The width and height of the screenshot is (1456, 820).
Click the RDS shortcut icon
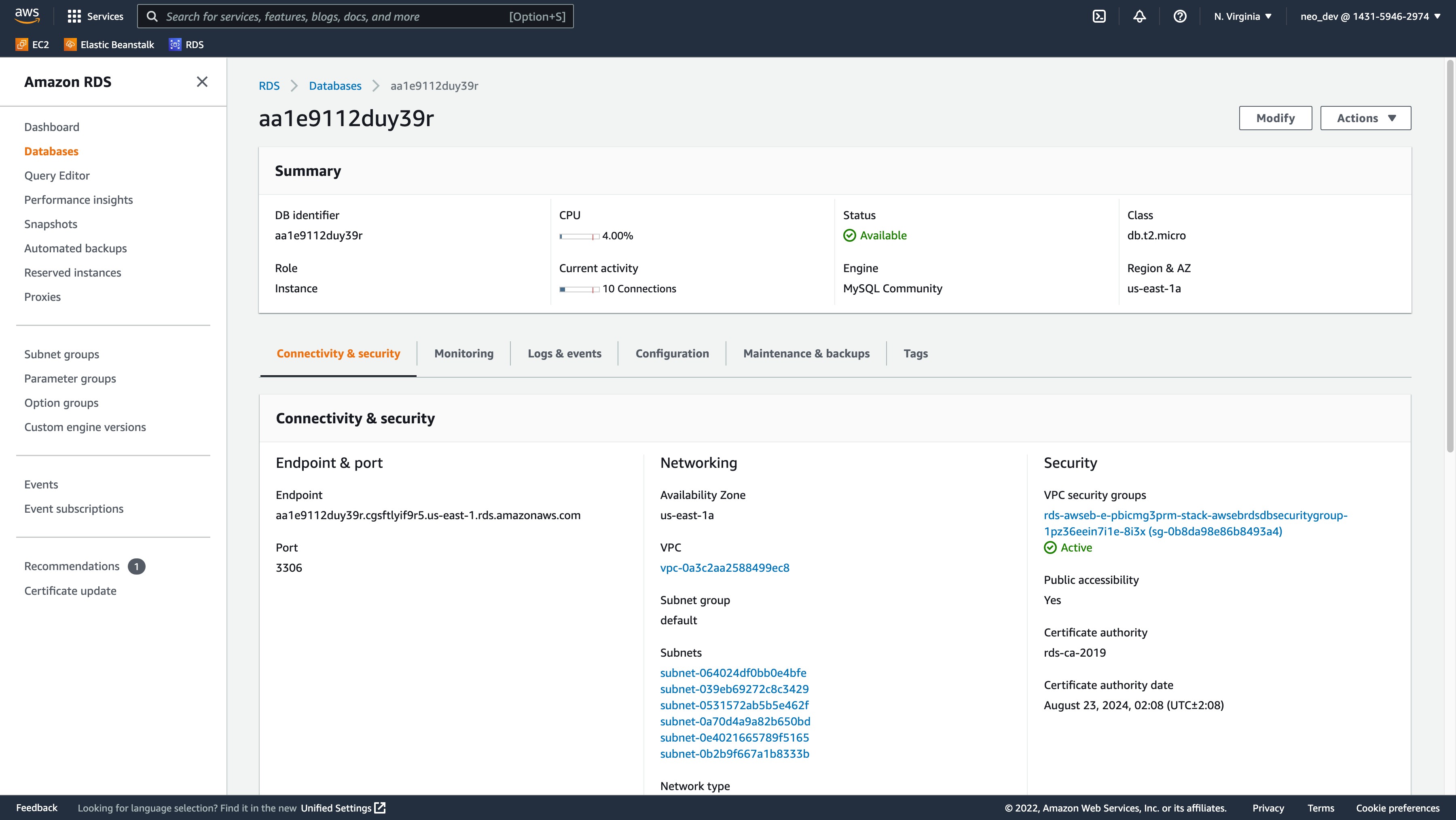[x=175, y=44]
